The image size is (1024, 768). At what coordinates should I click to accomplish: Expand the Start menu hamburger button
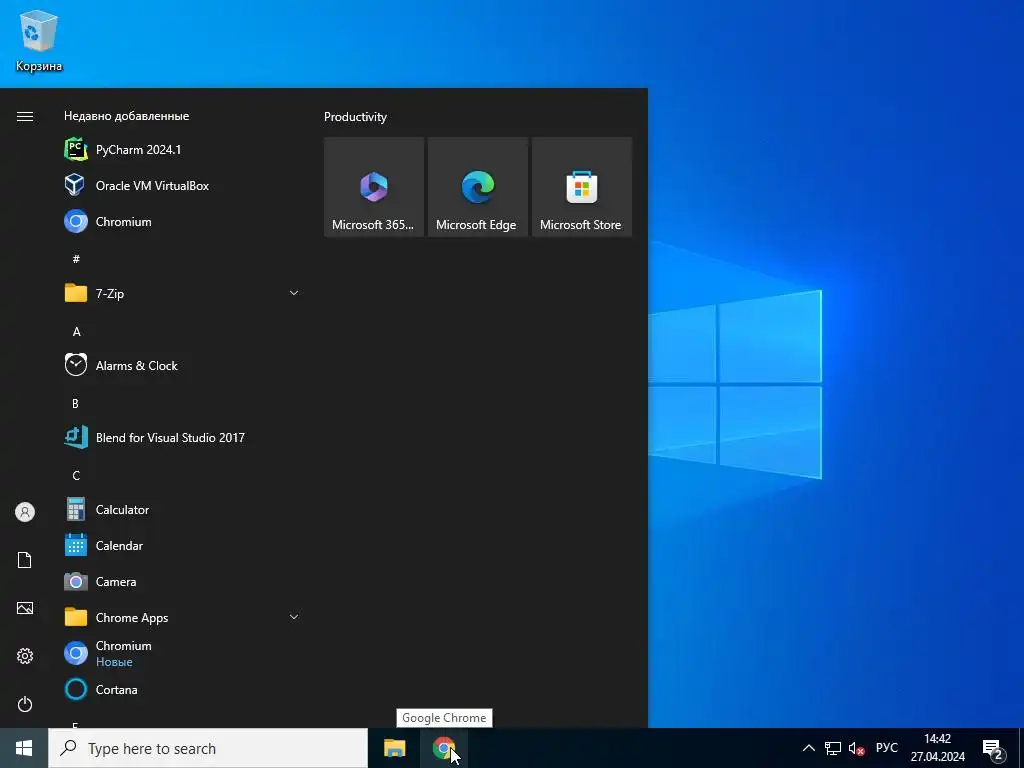click(25, 116)
